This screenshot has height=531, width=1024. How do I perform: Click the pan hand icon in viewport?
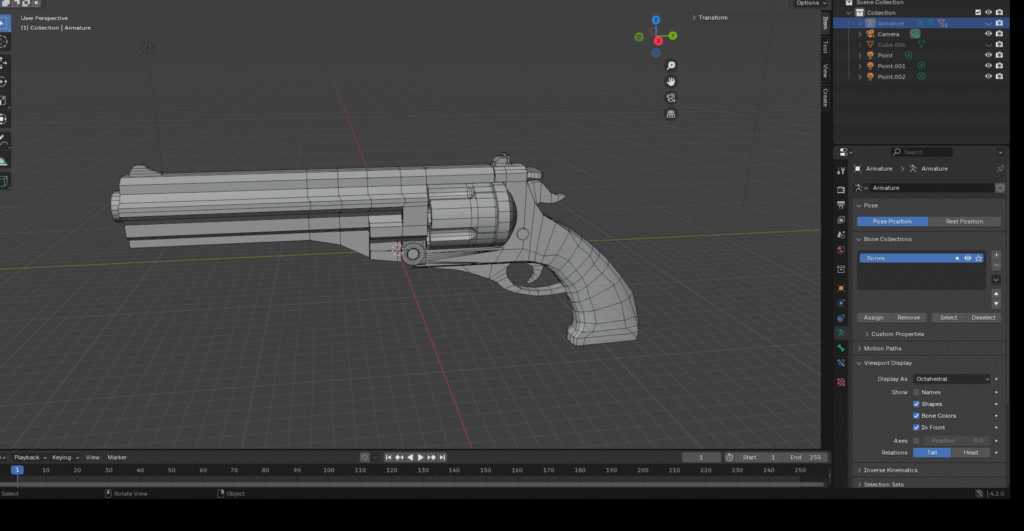[670, 81]
